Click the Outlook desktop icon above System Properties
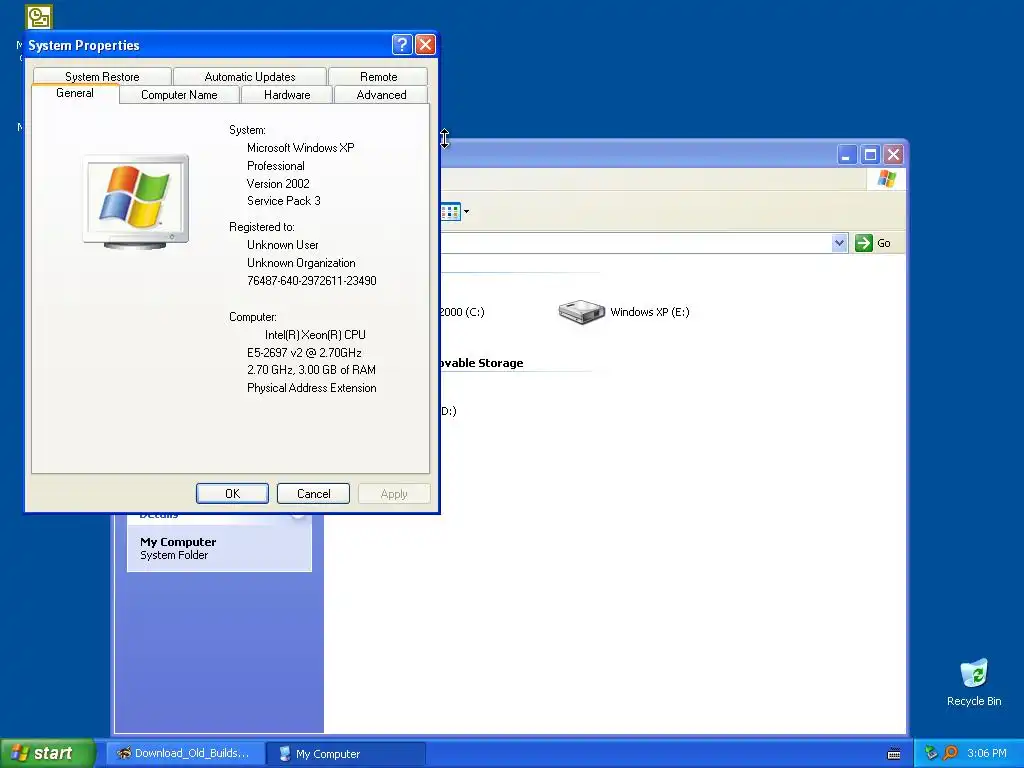This screenshot has width=1024, height=768. pos(39,16)
